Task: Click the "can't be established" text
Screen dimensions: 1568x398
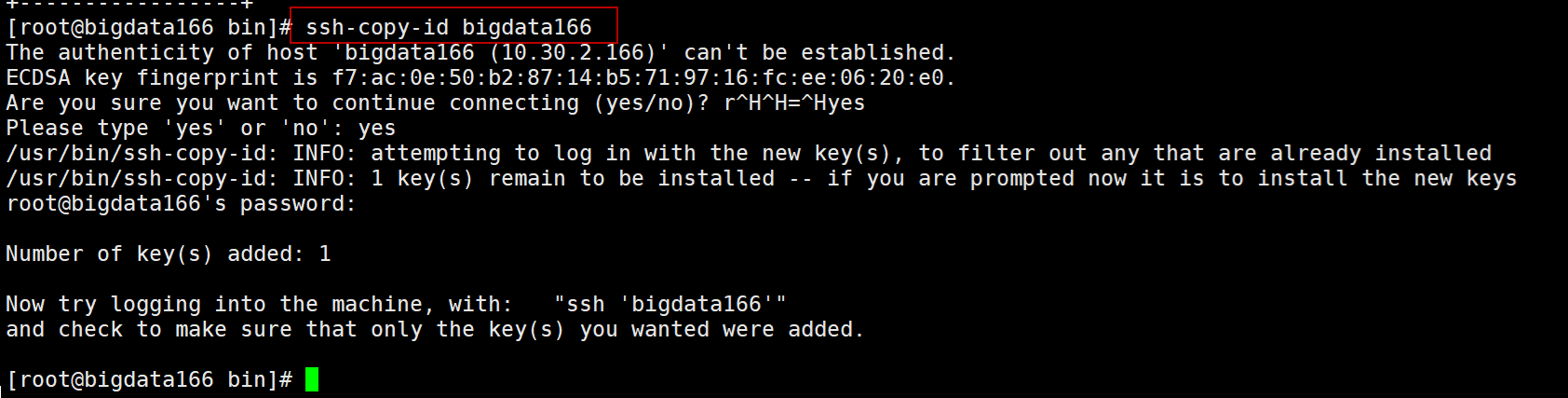Action: click(x=819, y=52)
